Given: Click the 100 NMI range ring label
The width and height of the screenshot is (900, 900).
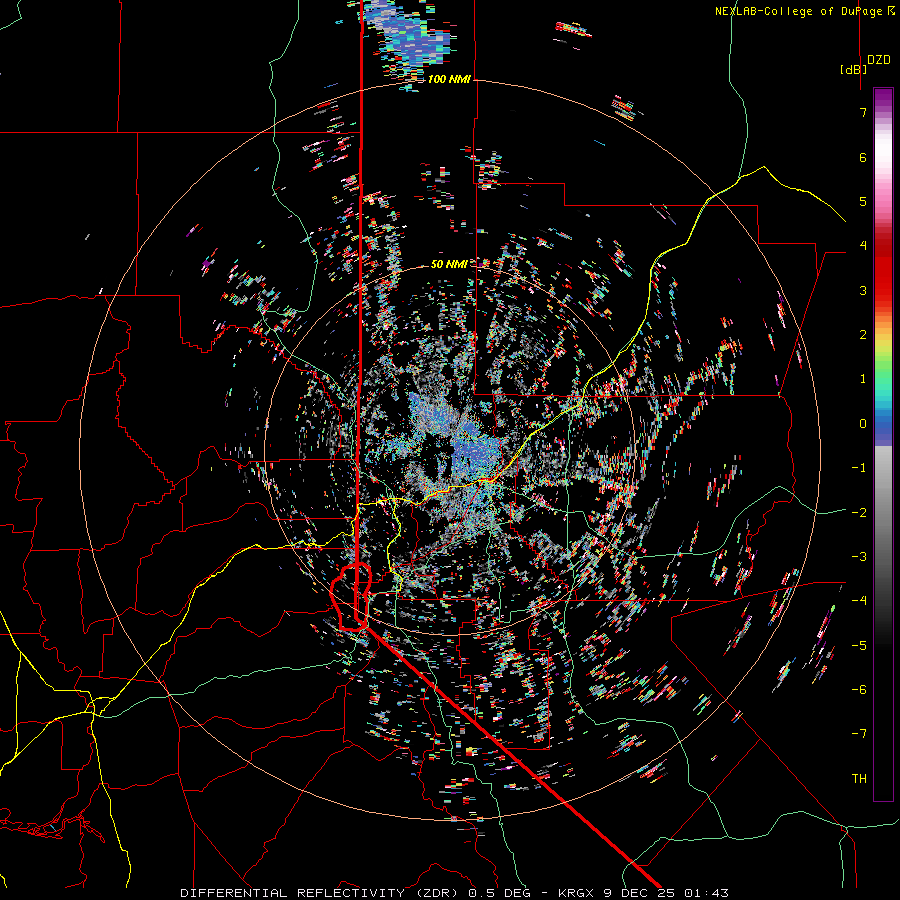Looking at the screenshot, I should tap(449, 79).
